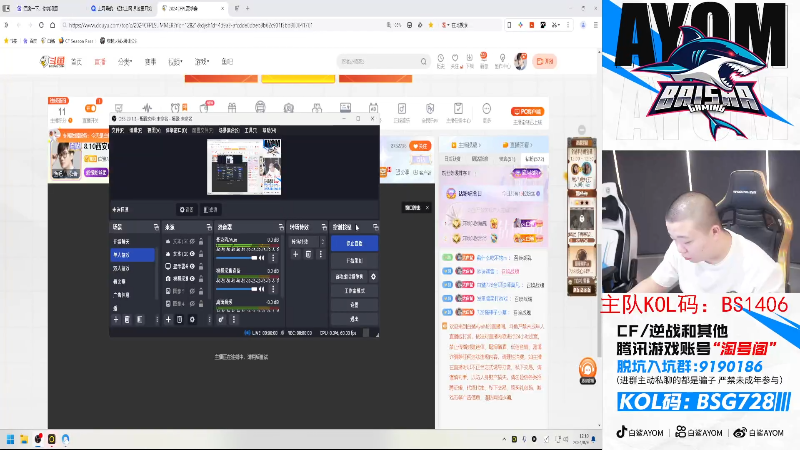Pop out the Sources dock with its header icon
Image resolution: width=800 pixels, height=450 pixels.
pyautogui.click(x=209, y=227)
